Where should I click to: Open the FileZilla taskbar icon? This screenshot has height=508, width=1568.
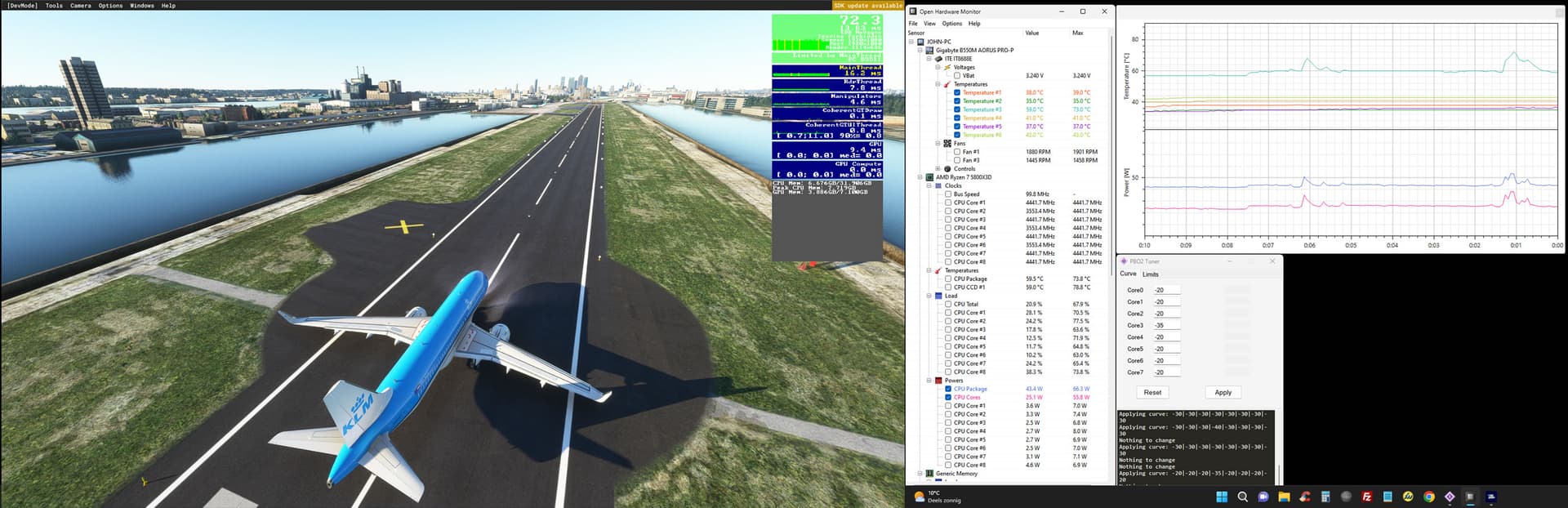[x=1366, y=497]
